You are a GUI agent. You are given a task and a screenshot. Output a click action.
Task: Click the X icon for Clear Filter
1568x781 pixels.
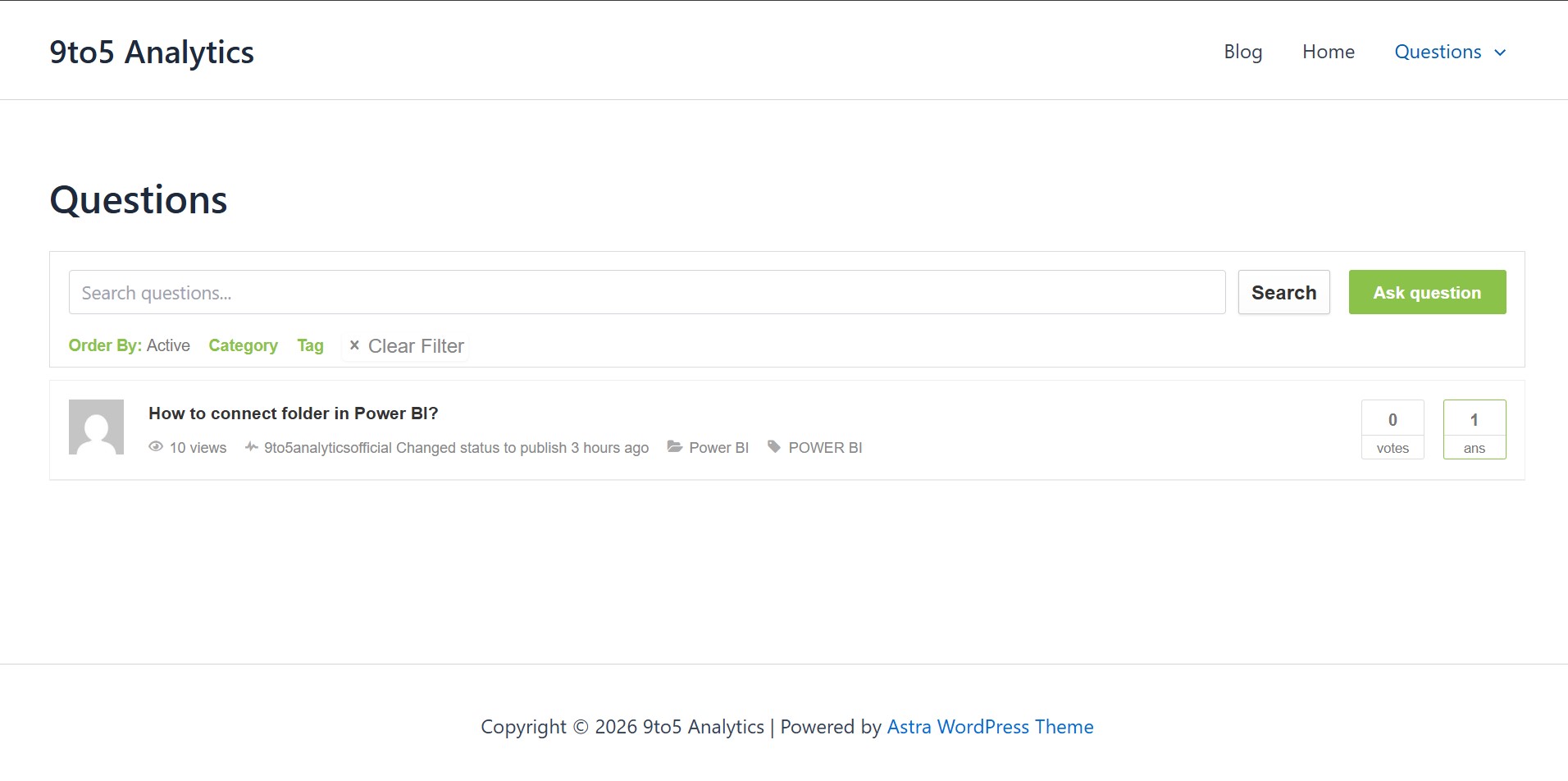coord(354,345)
